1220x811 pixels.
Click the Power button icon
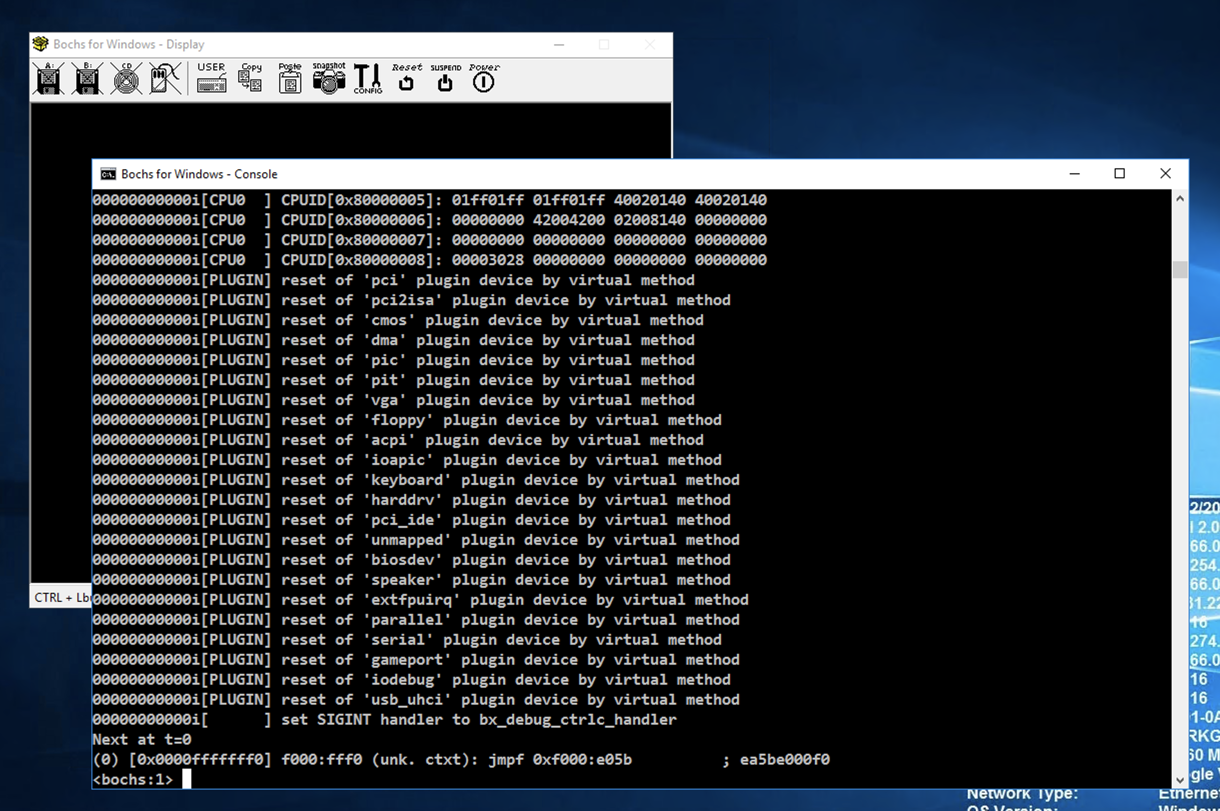tap(484, 78)
